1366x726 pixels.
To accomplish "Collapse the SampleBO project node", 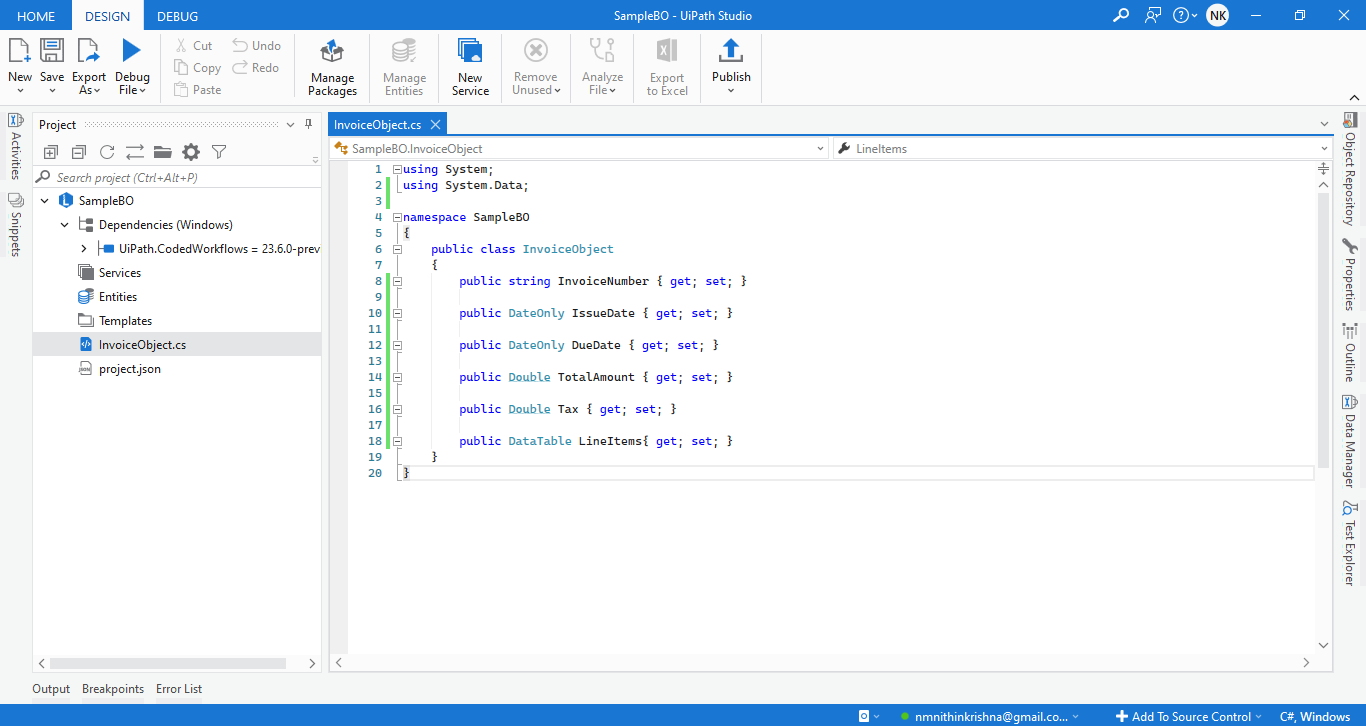I will [44, 201].
